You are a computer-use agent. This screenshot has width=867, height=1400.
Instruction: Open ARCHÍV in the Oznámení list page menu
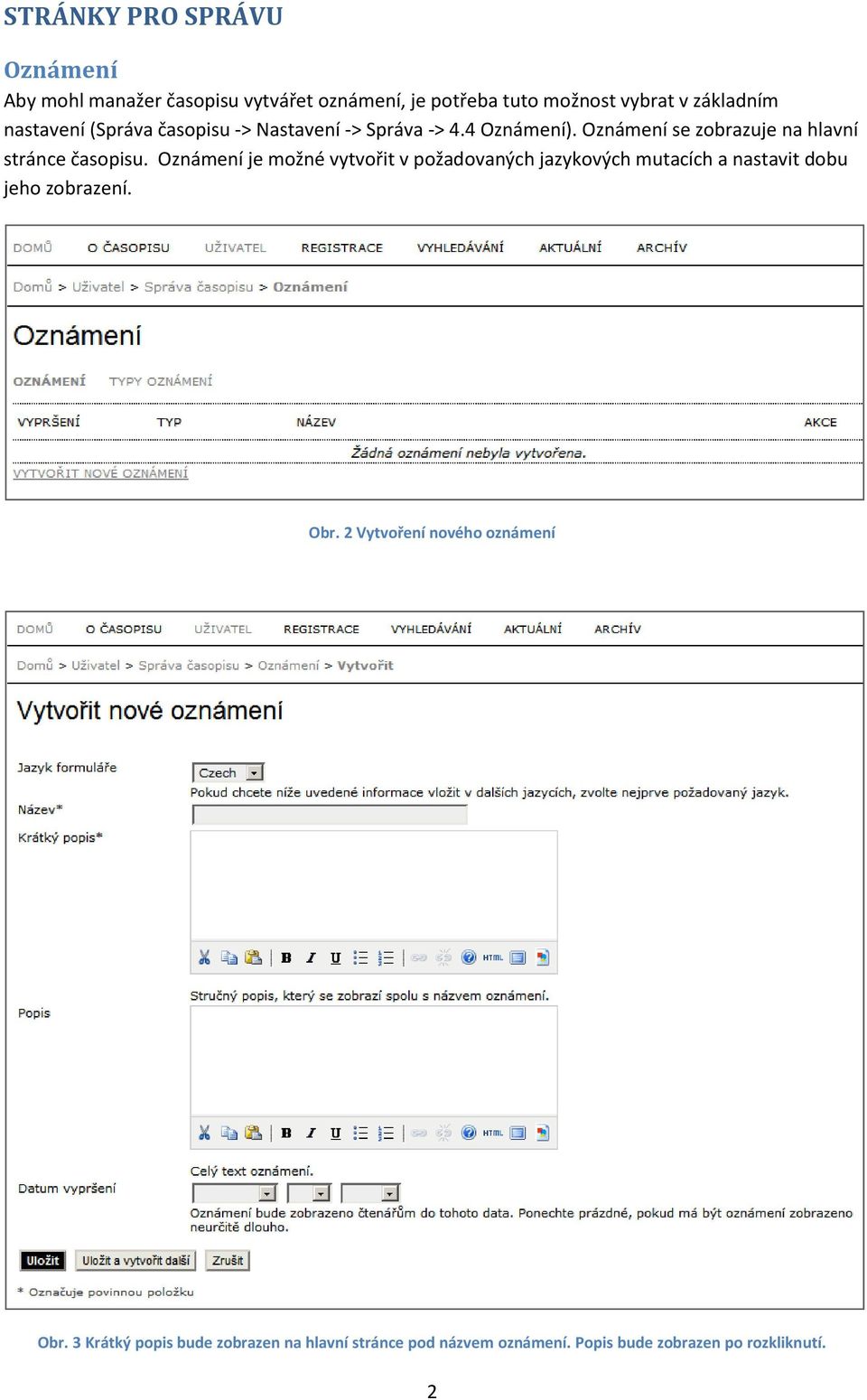662,247
